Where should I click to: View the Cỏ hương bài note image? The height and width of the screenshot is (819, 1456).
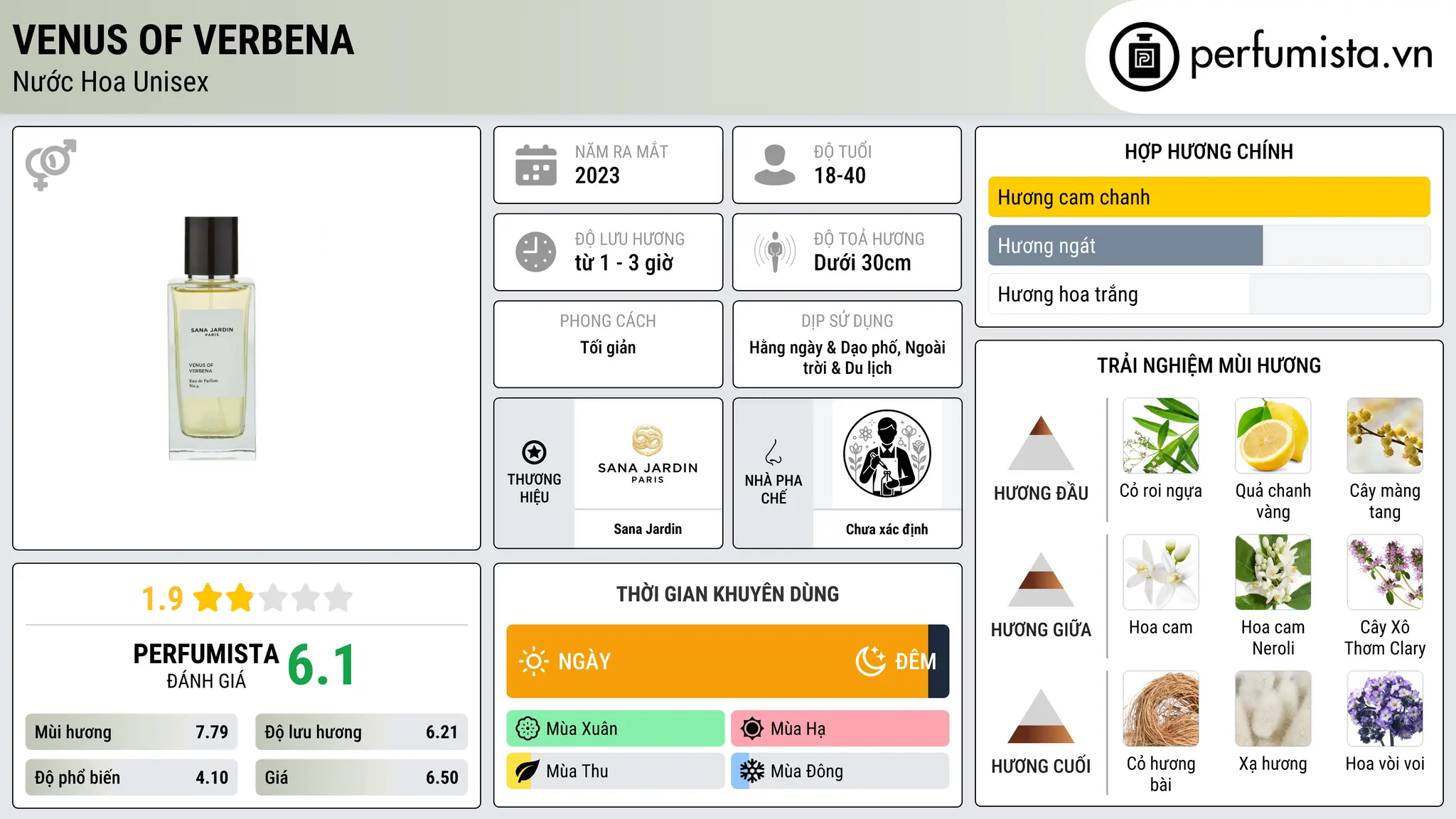point(1161,709)
